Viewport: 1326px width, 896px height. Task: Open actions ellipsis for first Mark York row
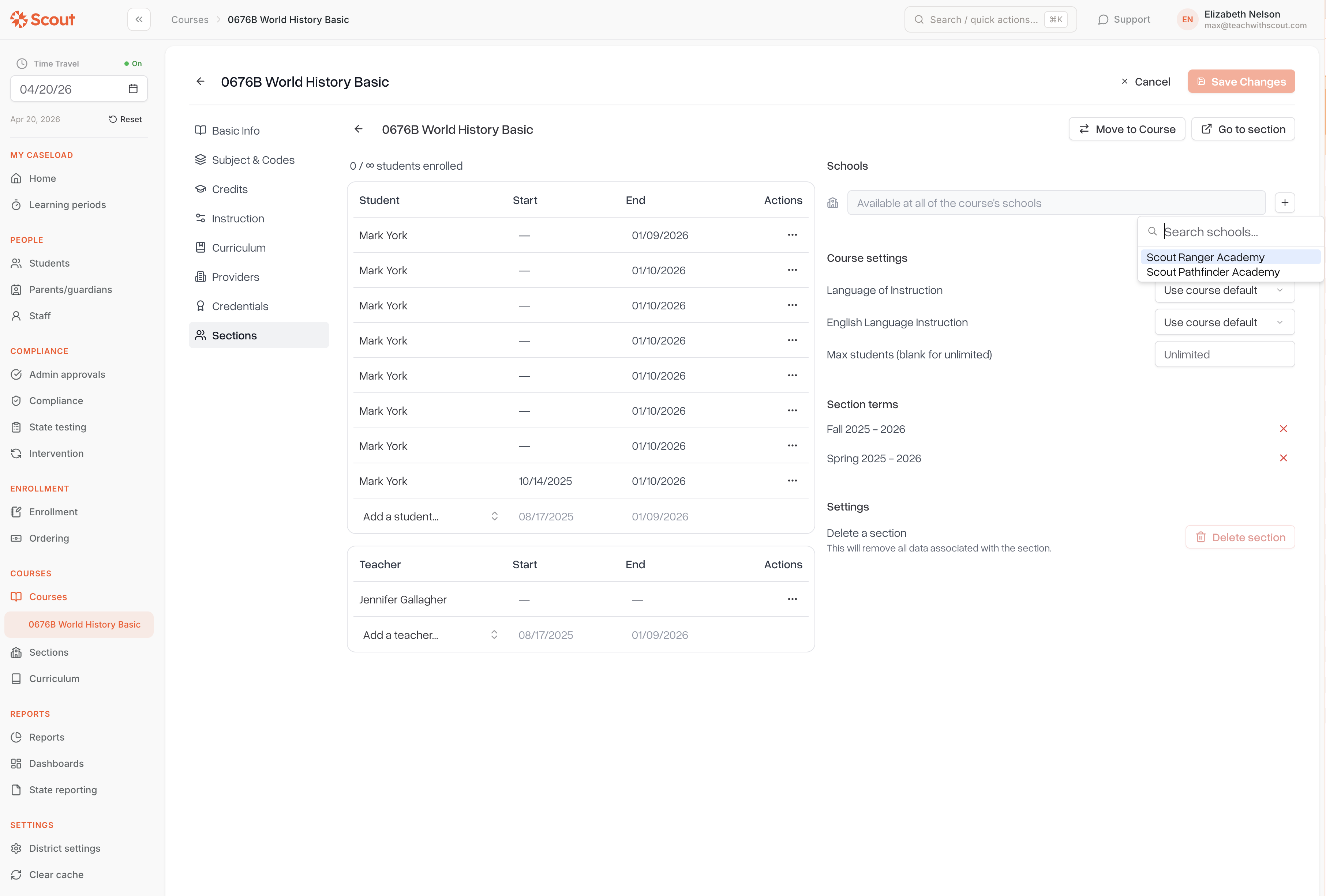click(x=792, y=235)
